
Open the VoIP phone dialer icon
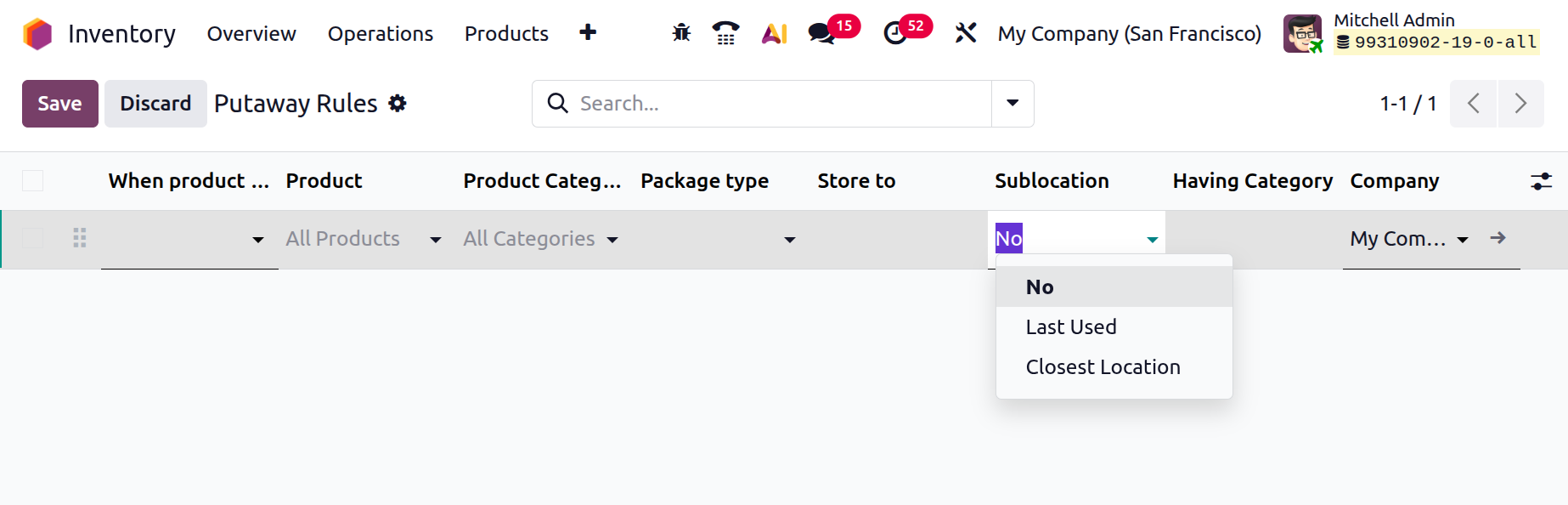tap(725, 33)
